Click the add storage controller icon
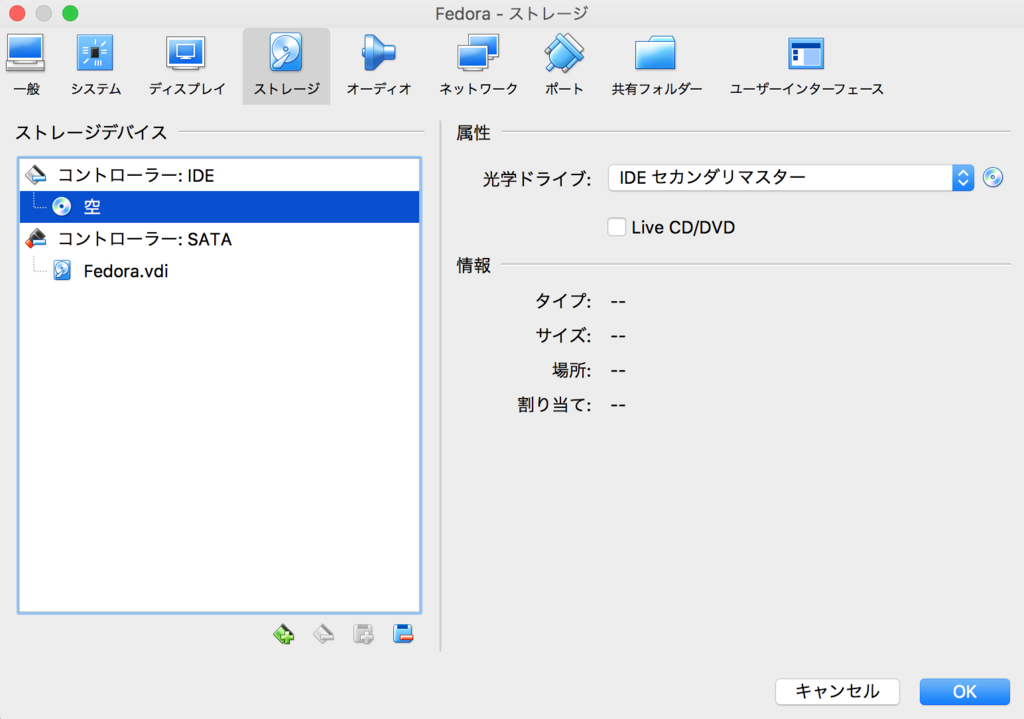Screen dimensions: 1024x719 click(283, 633)
